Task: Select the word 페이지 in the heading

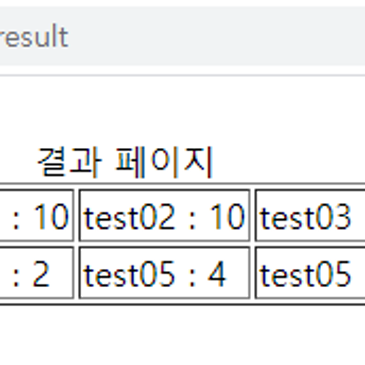Action: tap(164, 161)
